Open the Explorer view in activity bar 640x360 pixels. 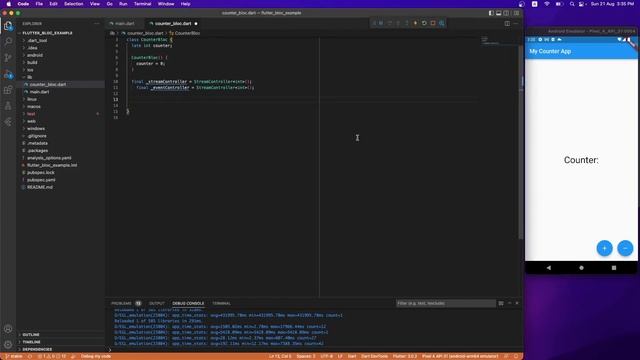(8, 26)
